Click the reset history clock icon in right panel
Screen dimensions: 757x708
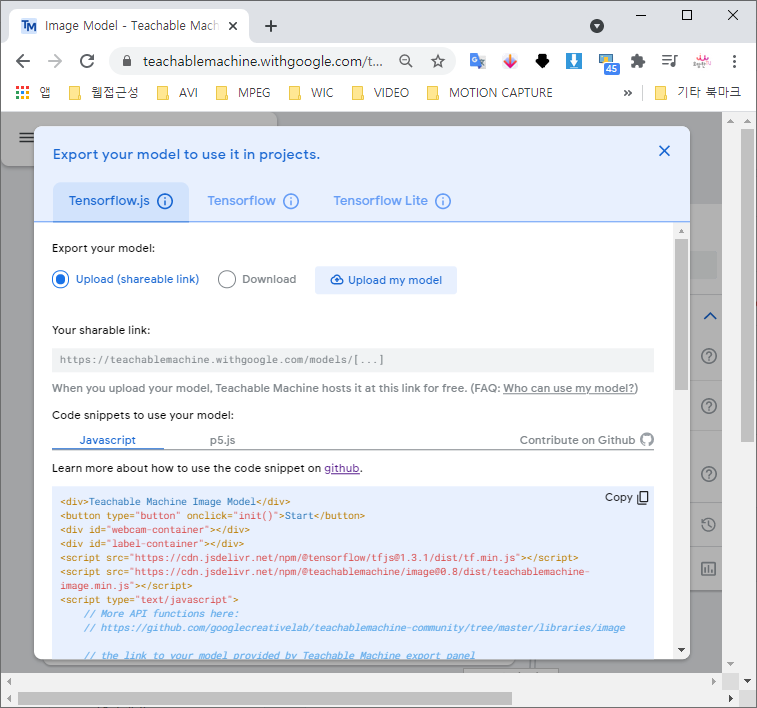(x=708, y=525)
